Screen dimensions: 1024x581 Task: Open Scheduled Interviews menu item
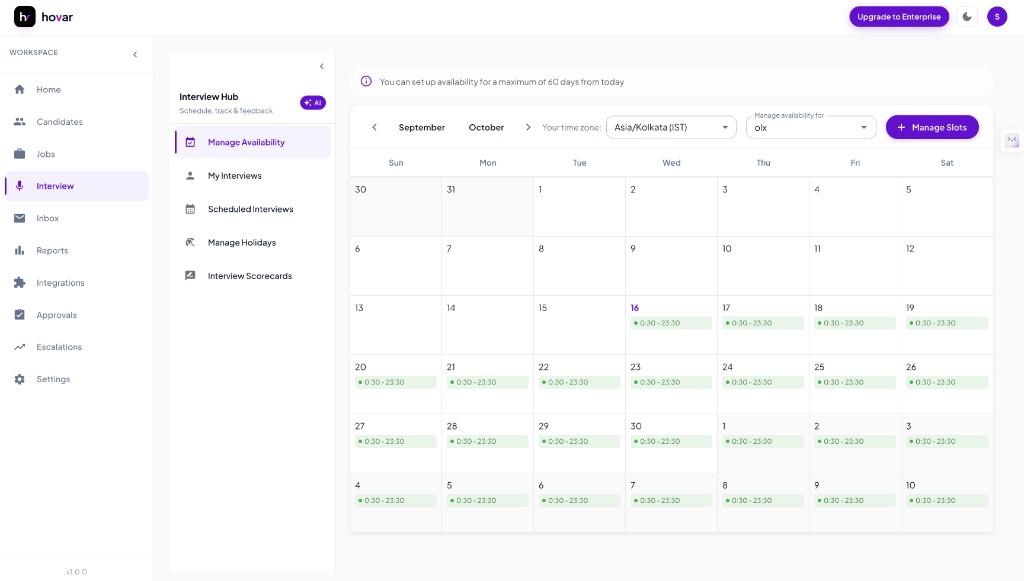[253, 209]
